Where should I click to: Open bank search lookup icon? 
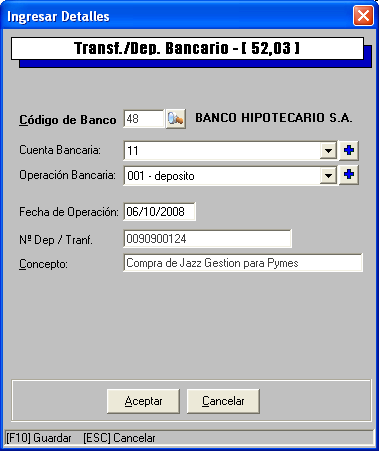tap(176, 119)
